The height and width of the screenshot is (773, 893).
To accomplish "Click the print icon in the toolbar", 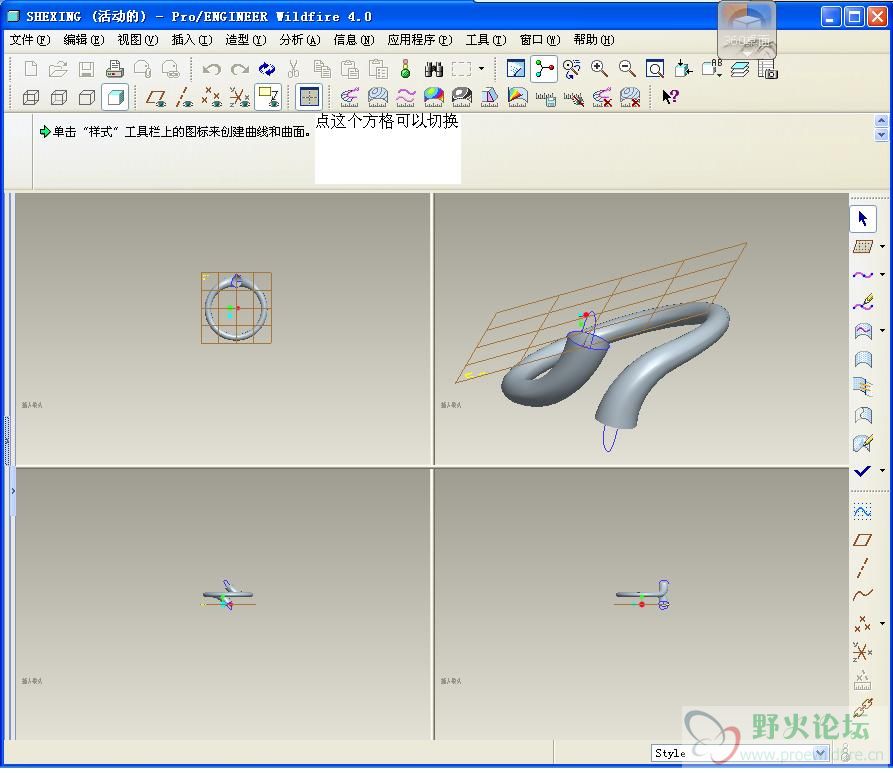I will (115, 69).
